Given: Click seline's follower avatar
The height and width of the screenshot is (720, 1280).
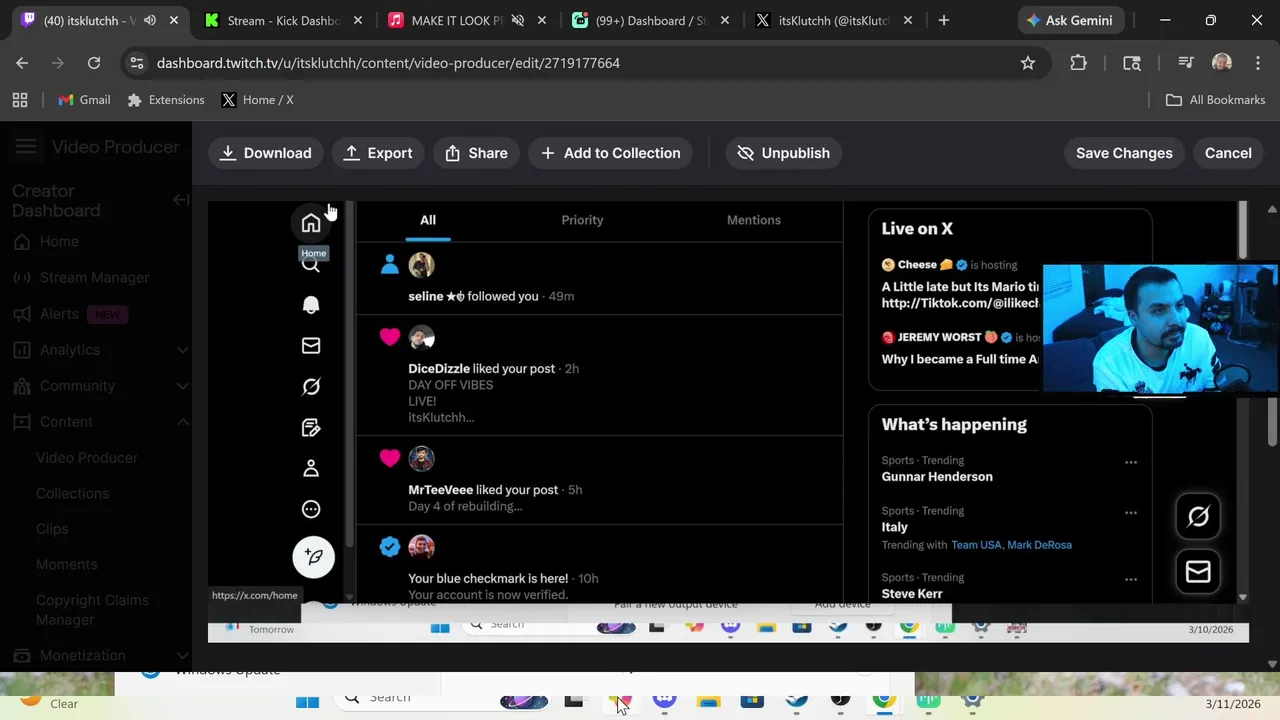Looking at the screenshot, I should 421,265.
